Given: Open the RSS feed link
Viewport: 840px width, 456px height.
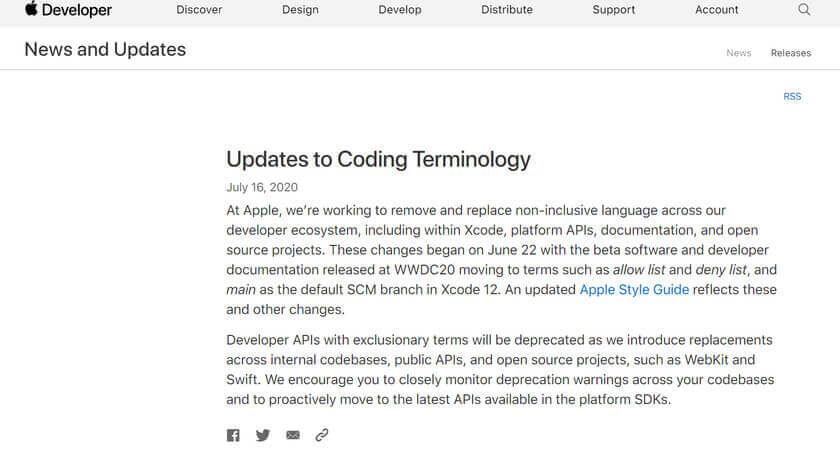Looking at the screenshot, I should coord(792,96).
